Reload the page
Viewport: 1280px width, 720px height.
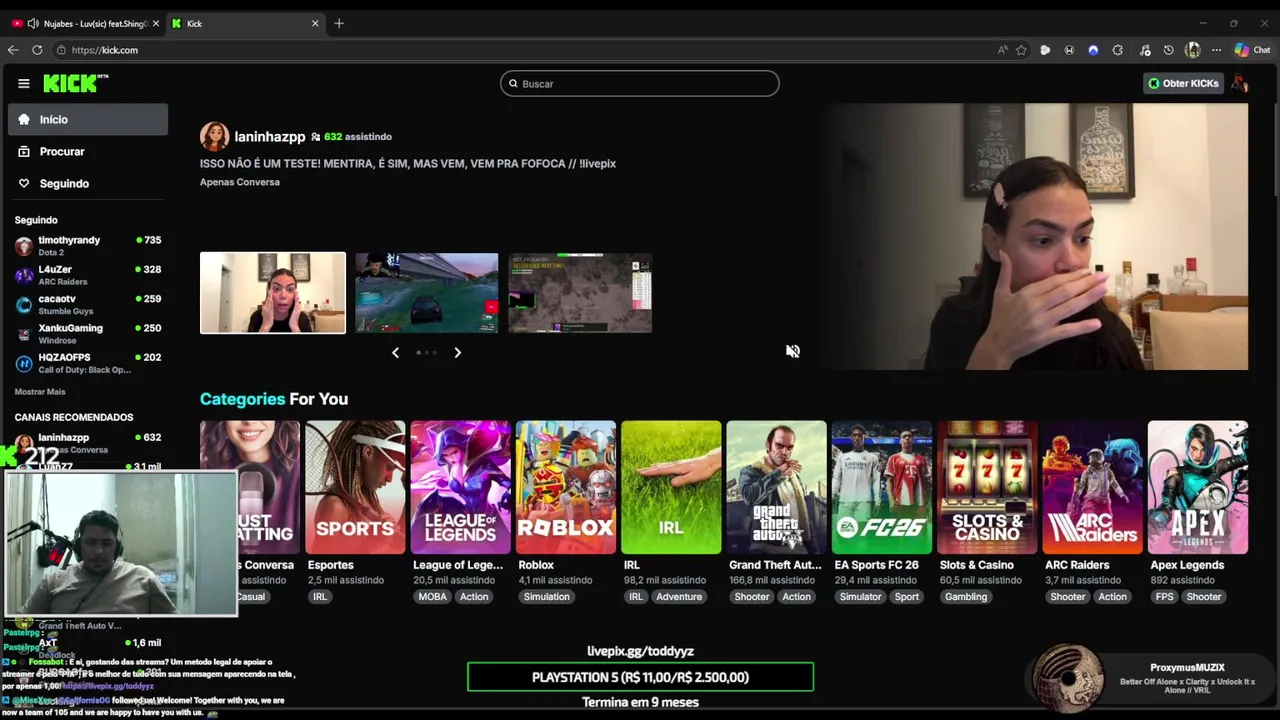[x=37, y=50]
